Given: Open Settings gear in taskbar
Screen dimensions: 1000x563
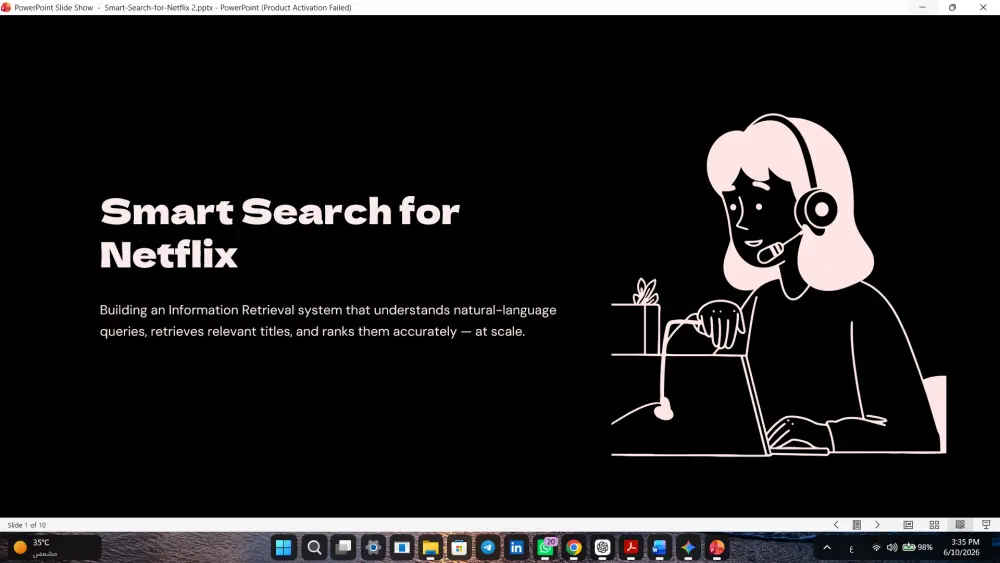Looking at the screenshot, I should [373, 548].
